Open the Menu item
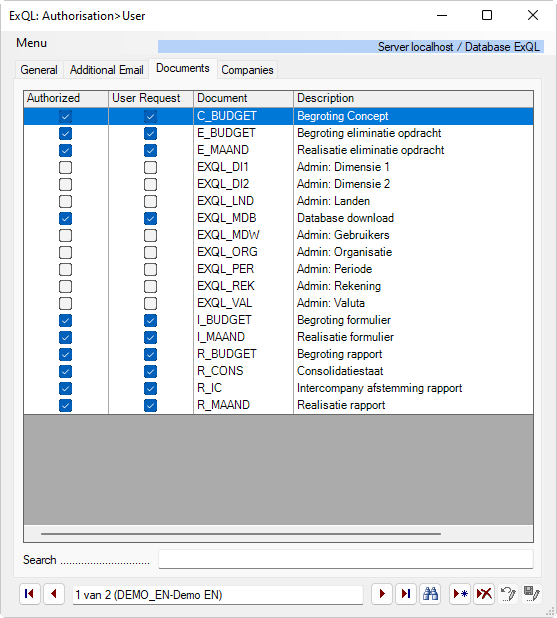557x618 pixels. coord(32,43)
